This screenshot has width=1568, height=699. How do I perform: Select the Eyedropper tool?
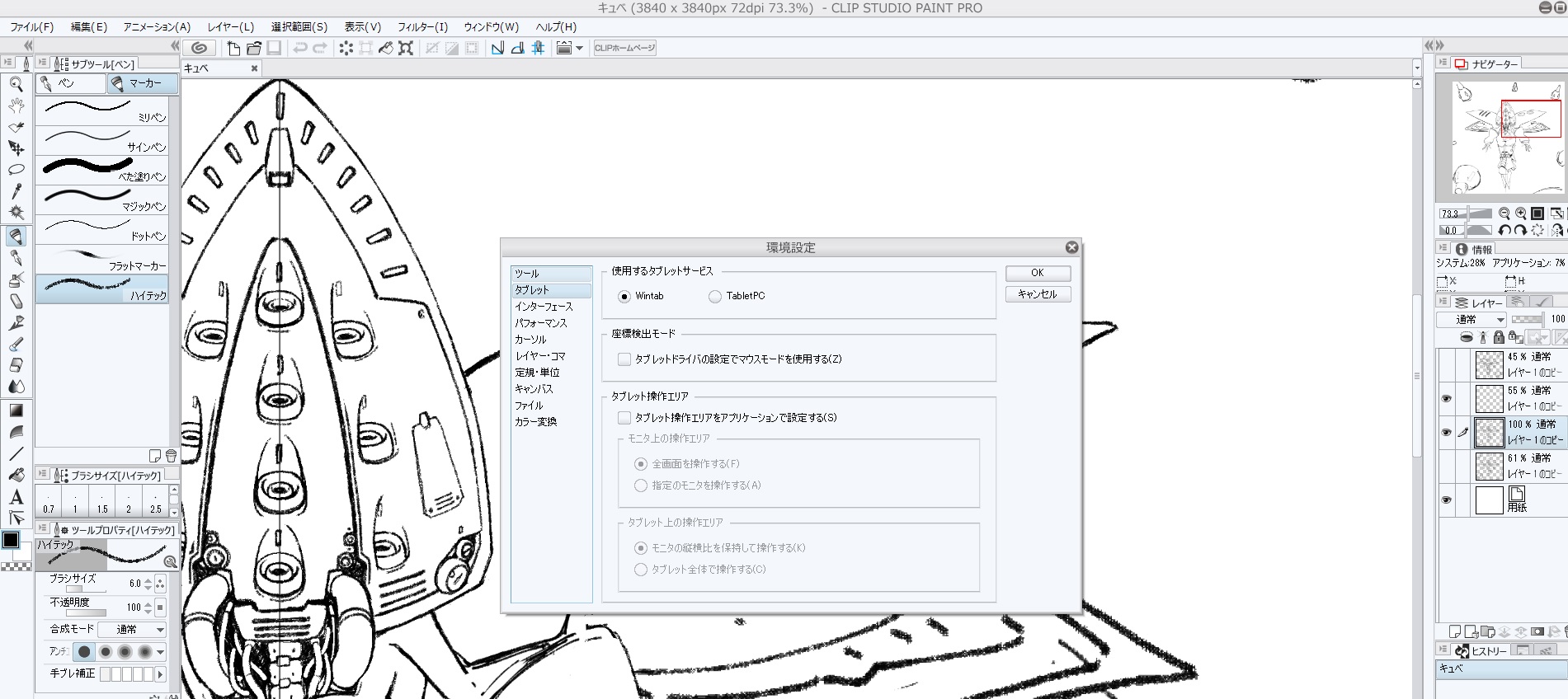point(16,191)
